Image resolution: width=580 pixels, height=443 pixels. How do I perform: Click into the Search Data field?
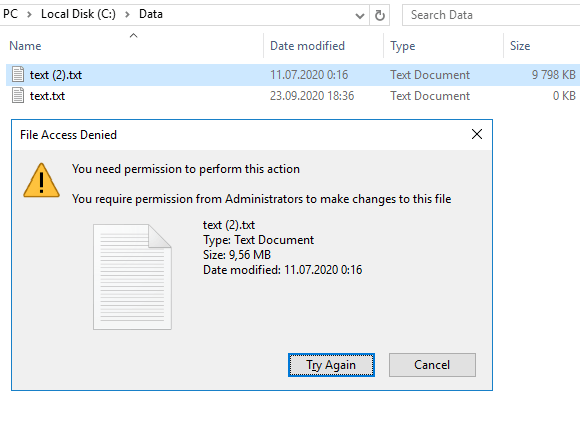tap(491, 15)
